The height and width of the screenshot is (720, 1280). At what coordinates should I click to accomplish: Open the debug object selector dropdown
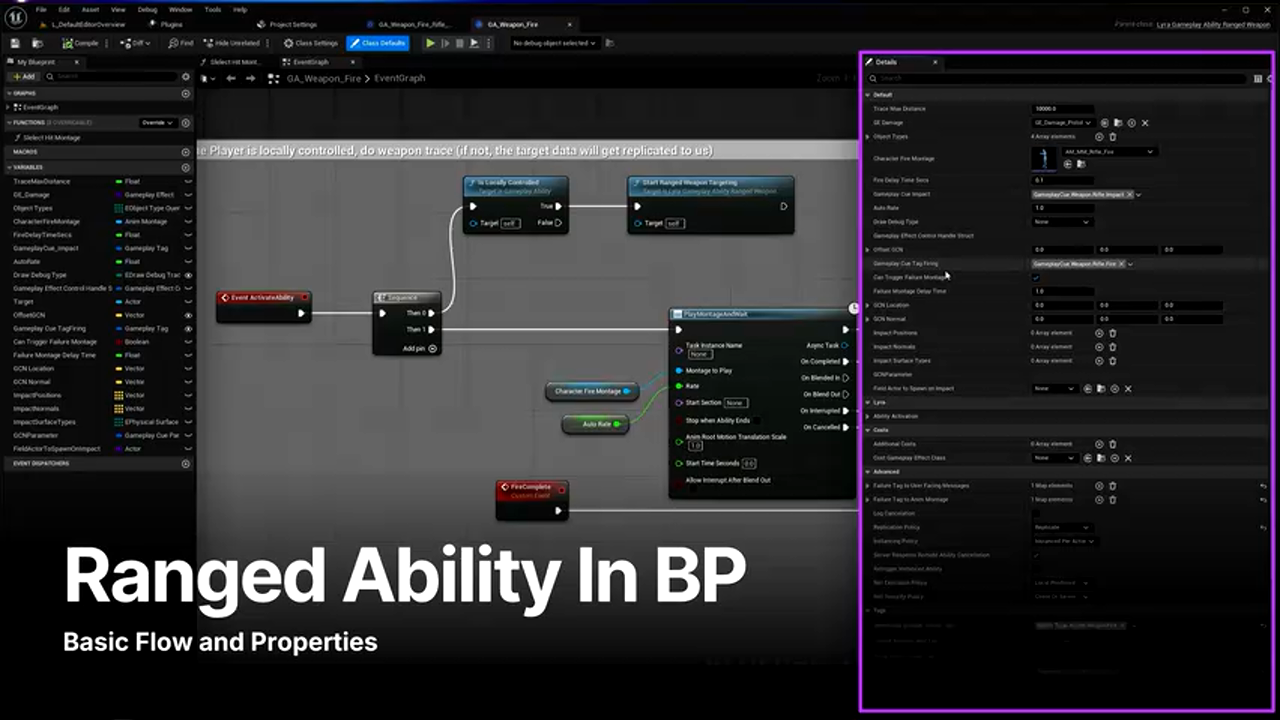(554, 43)
